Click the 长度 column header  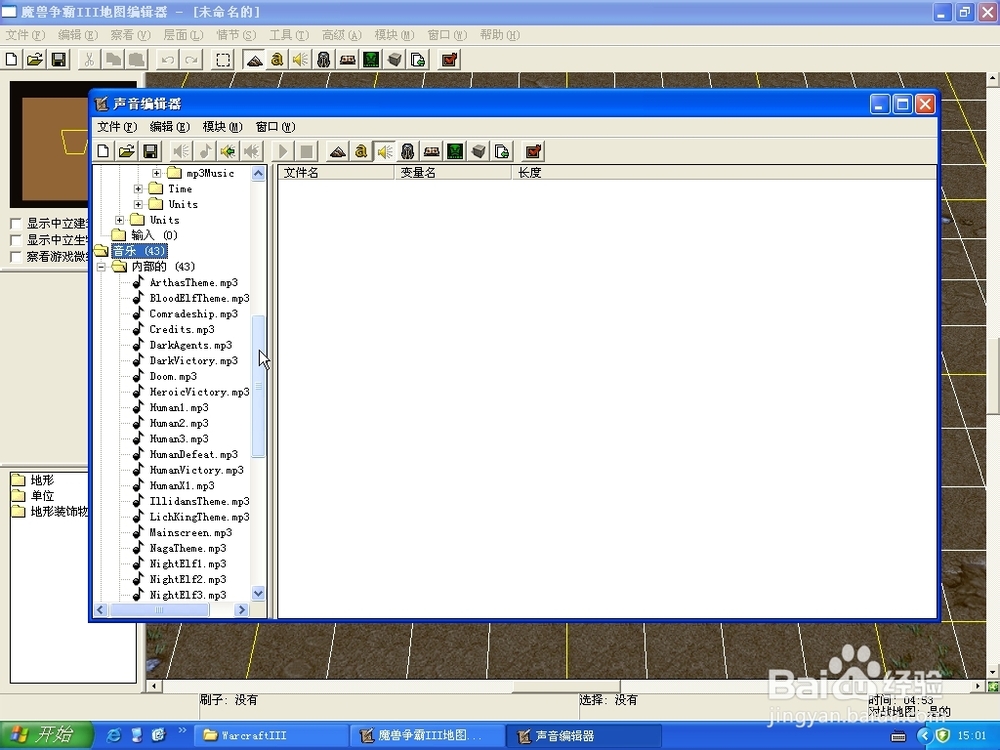click(724, 173)
